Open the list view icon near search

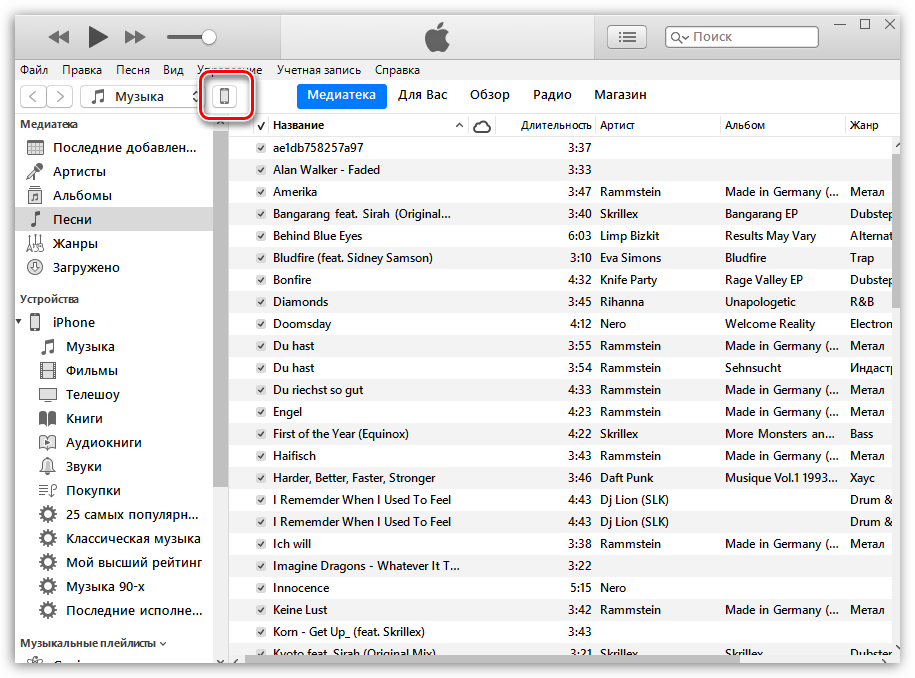coord(627,37)
